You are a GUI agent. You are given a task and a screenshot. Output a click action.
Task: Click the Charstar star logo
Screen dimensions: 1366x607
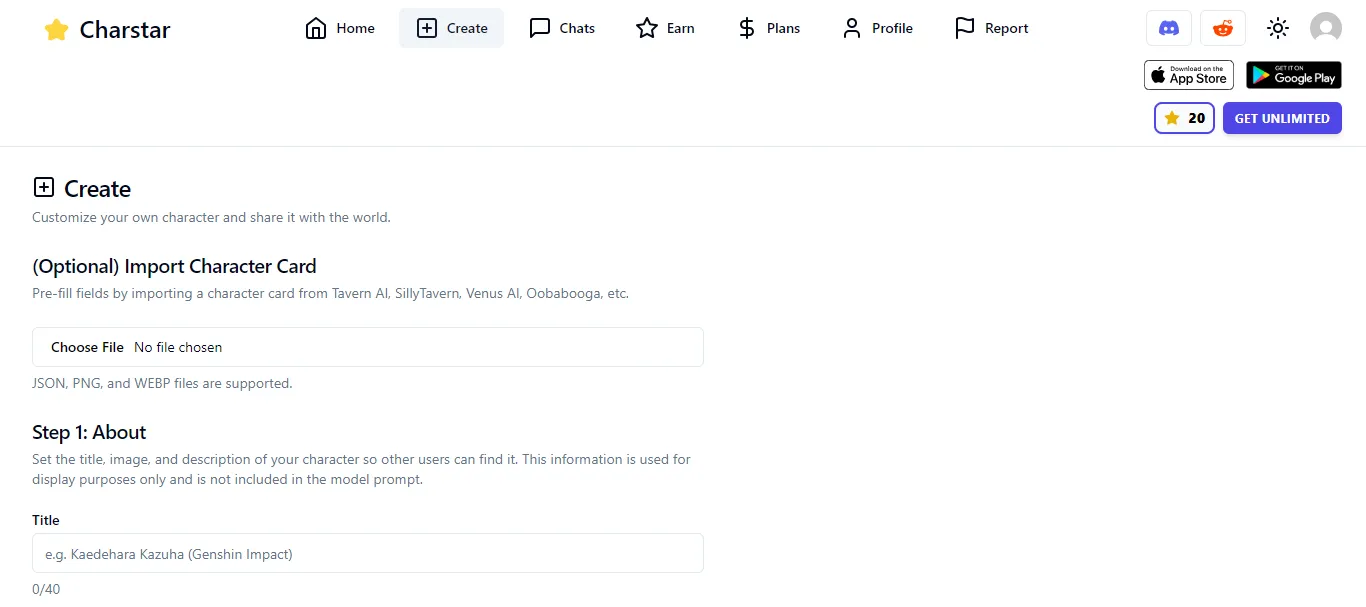56,30
